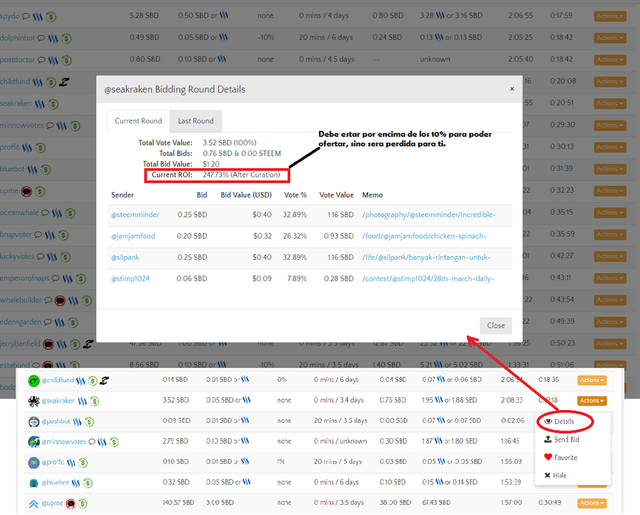Dismiss the dialog with the top-right ×
640x515 pixels.
(512, 89)
